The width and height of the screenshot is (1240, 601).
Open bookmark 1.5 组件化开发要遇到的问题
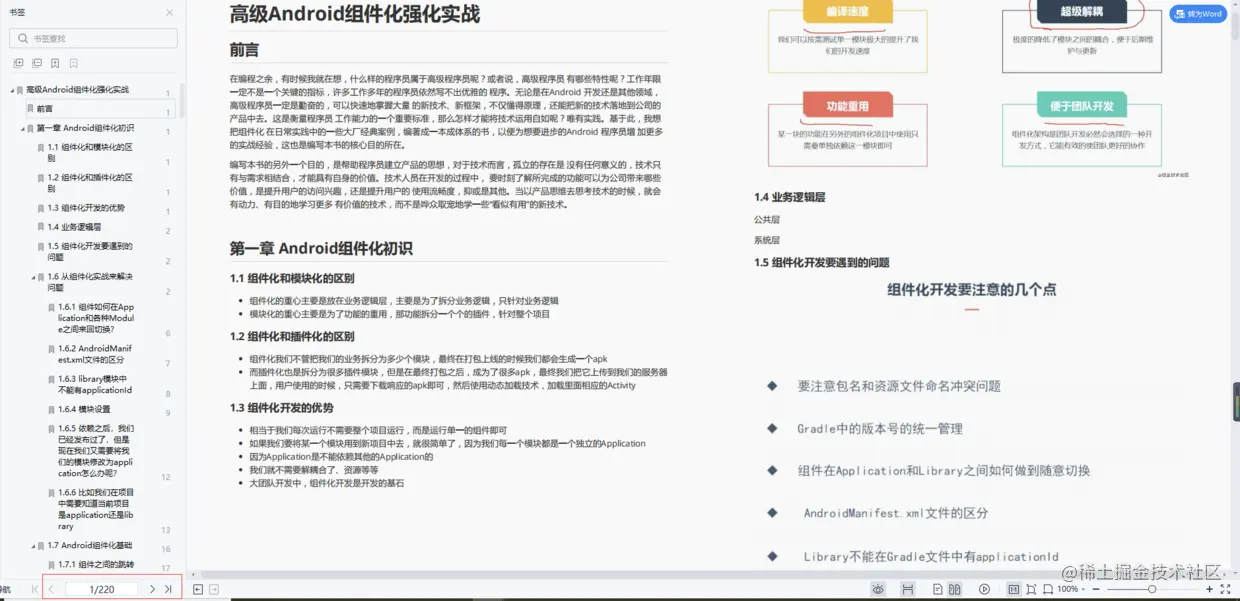click(x=90, y=251)
